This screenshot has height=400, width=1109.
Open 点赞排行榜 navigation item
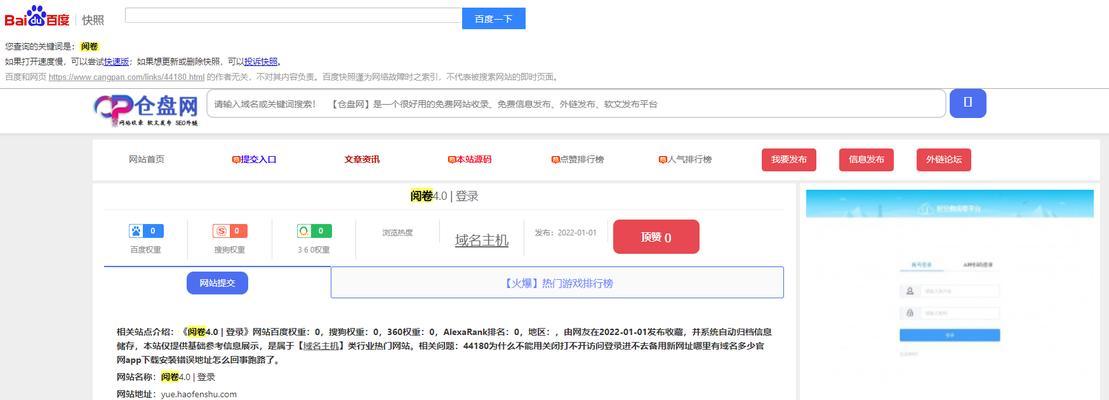578,160
